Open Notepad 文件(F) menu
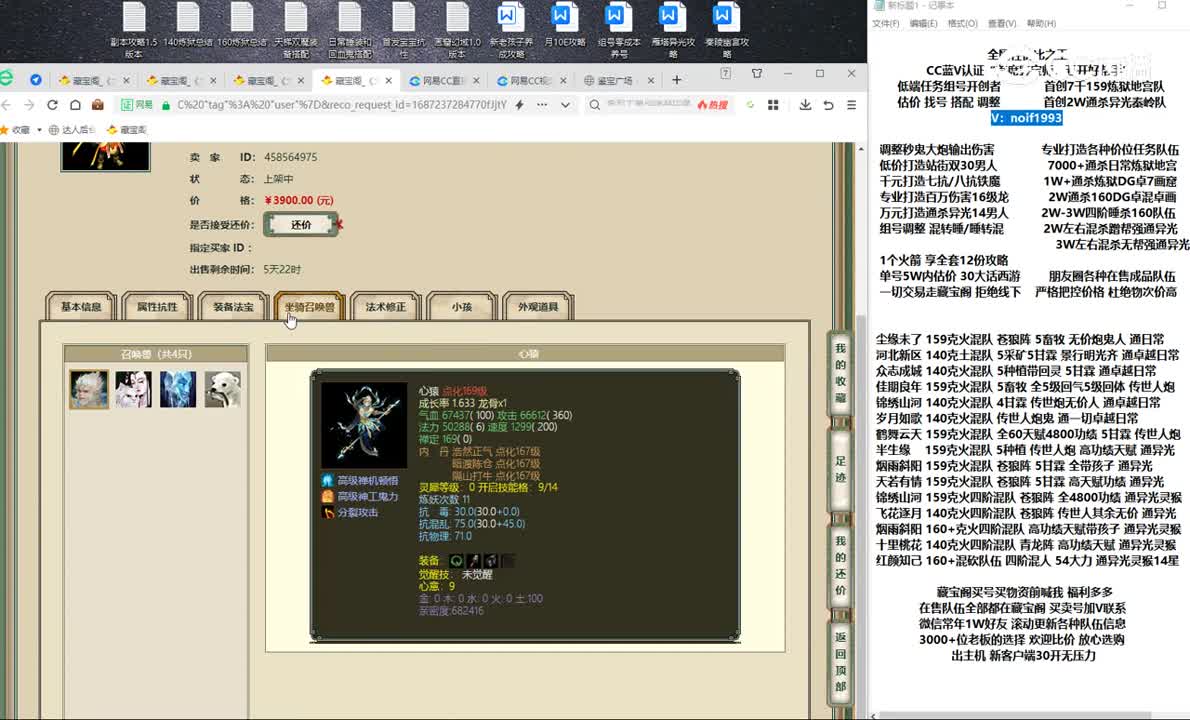This screenshot has width=1190, height=720. (886, 24)
